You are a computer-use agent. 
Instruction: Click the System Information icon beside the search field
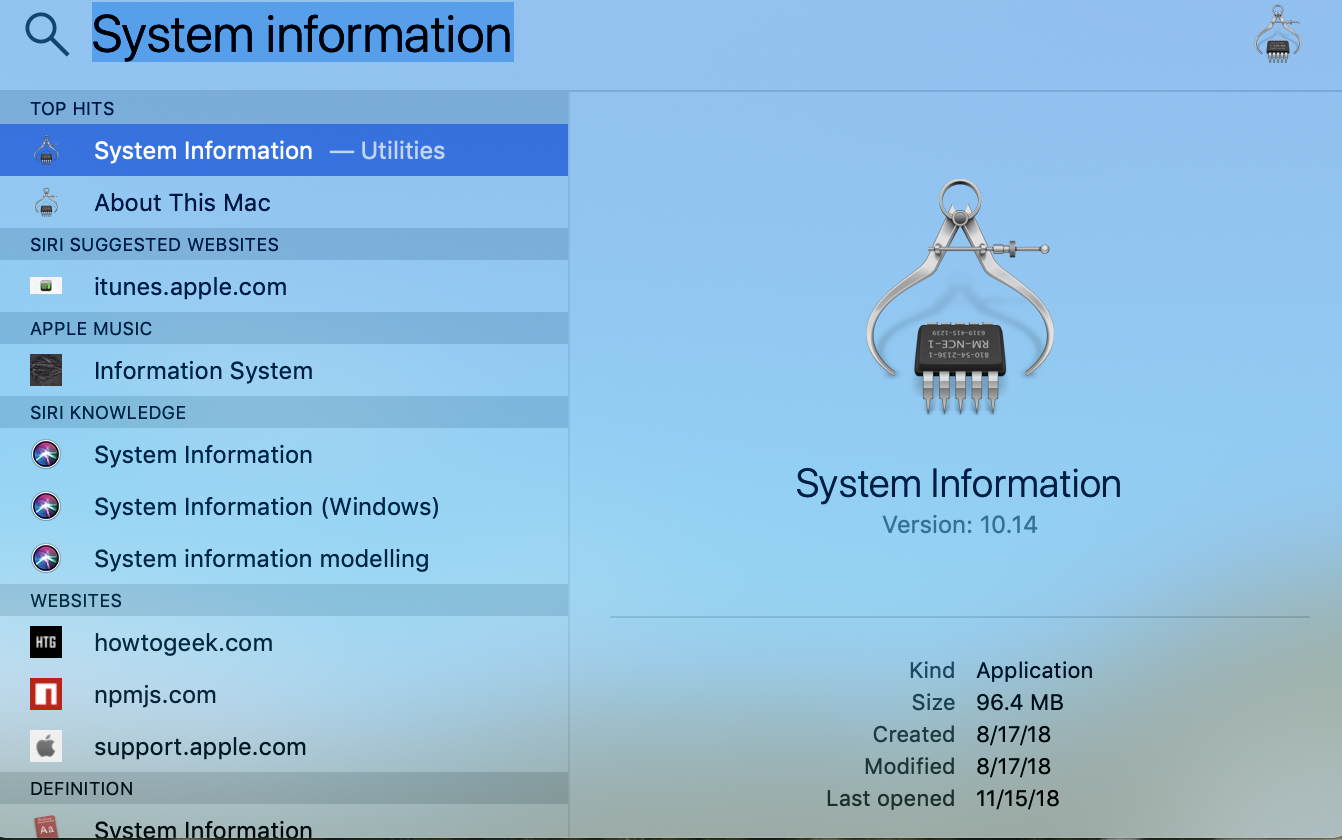(1277, 35)
